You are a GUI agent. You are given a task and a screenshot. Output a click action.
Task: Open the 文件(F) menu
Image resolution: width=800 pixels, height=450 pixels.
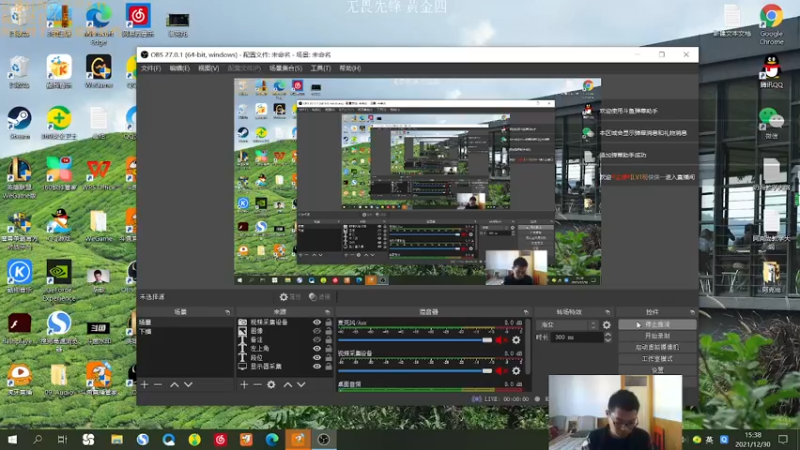(x=151, y=68)
